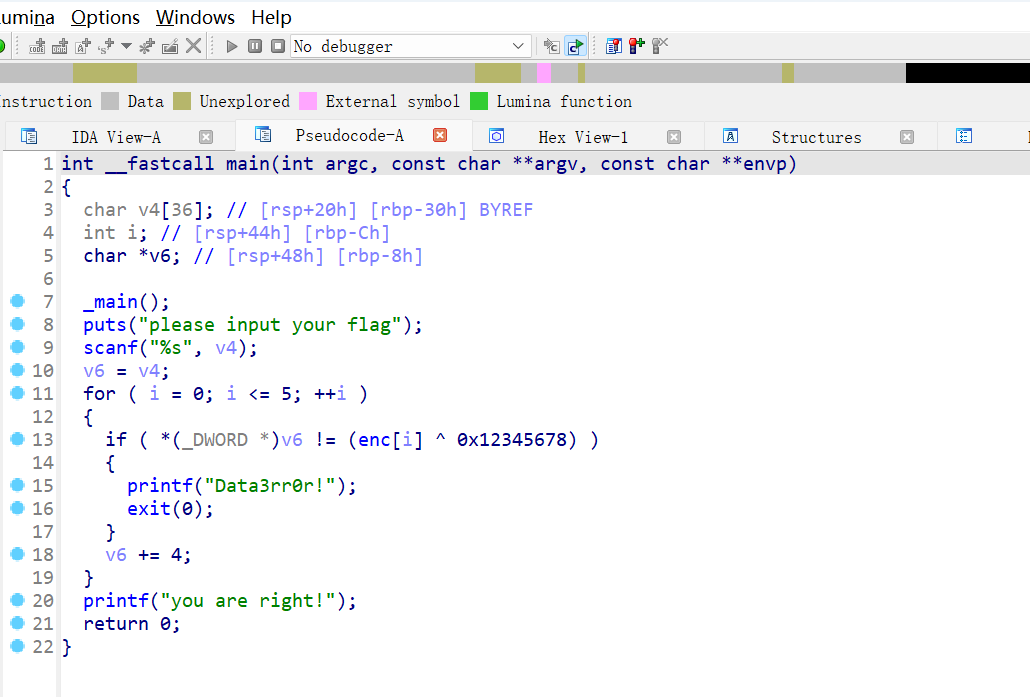The height and width of the screenshot is (697, 1030).
Task: Click the add breakpoint icon
Action: point(637,46)
